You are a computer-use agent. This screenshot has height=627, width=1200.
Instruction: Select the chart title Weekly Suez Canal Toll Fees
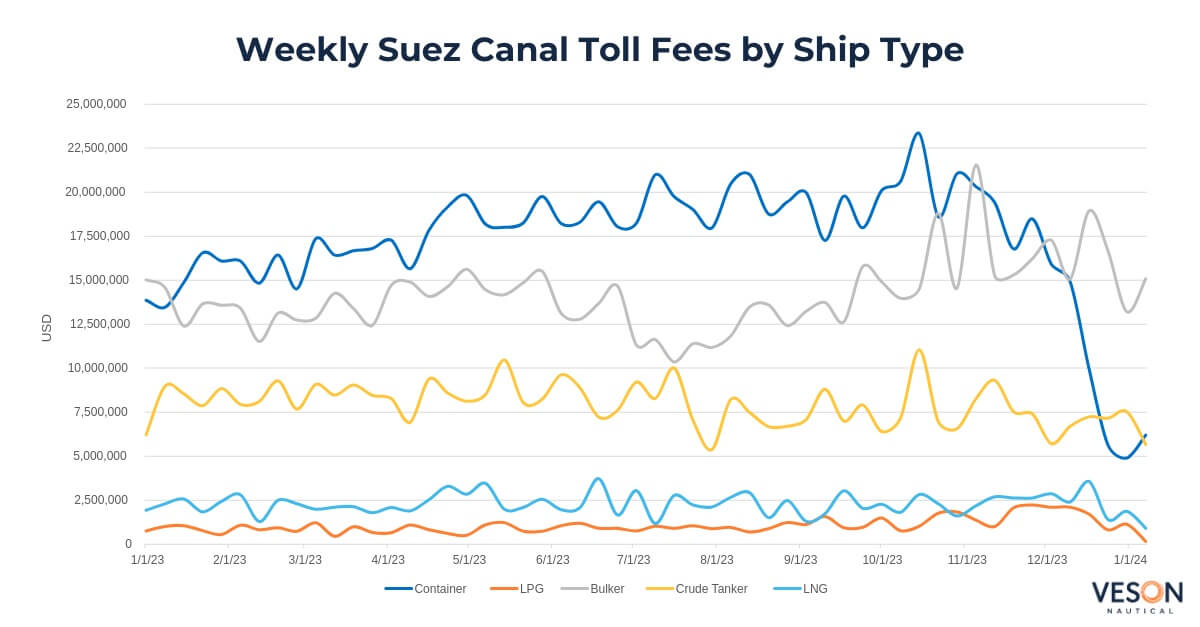600,49
